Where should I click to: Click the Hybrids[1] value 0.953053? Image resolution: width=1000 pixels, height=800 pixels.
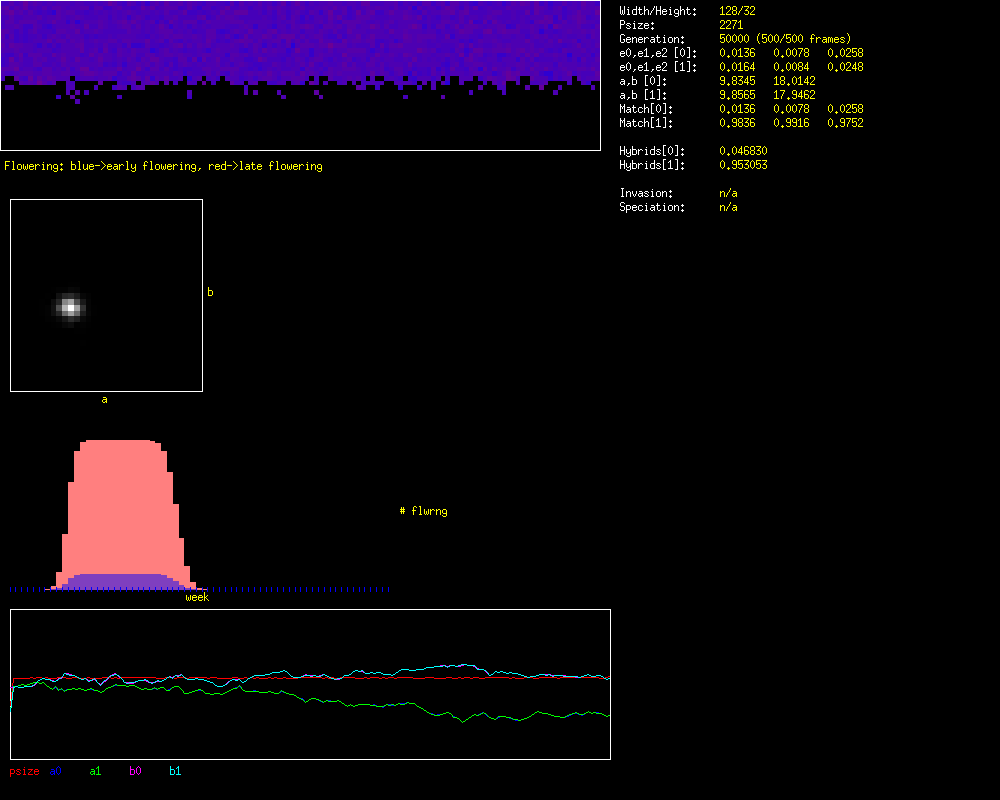coord(743,165)
